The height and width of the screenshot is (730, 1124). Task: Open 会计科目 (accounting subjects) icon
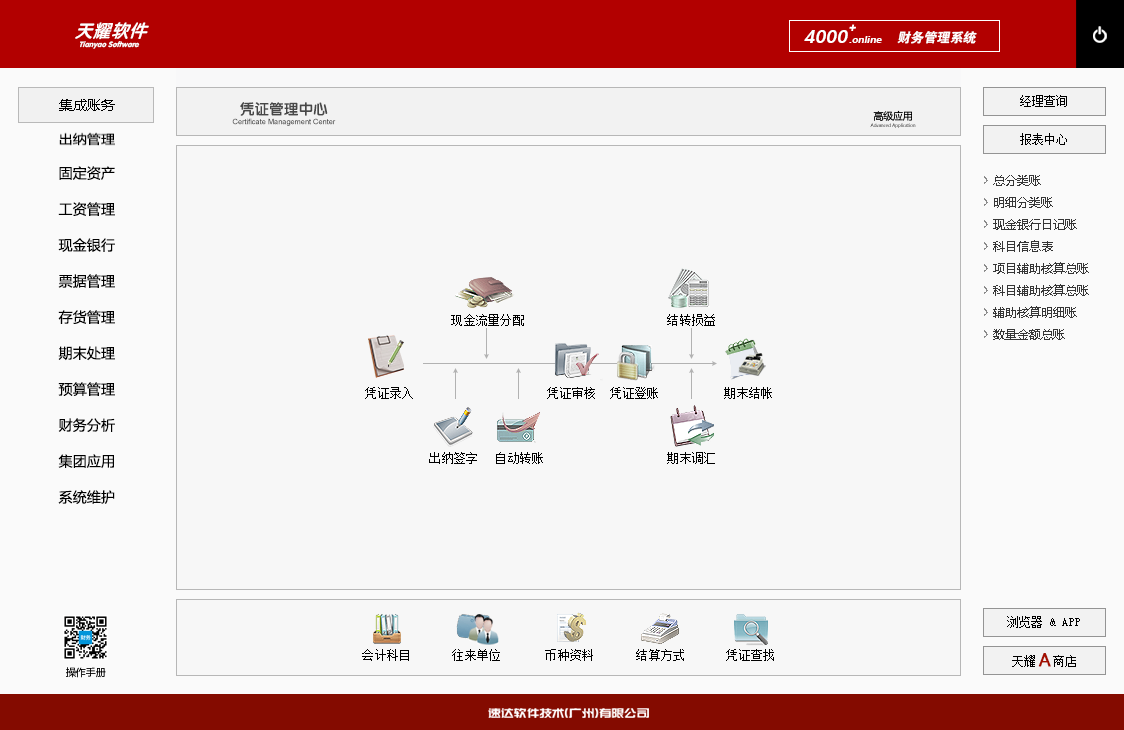388,628
